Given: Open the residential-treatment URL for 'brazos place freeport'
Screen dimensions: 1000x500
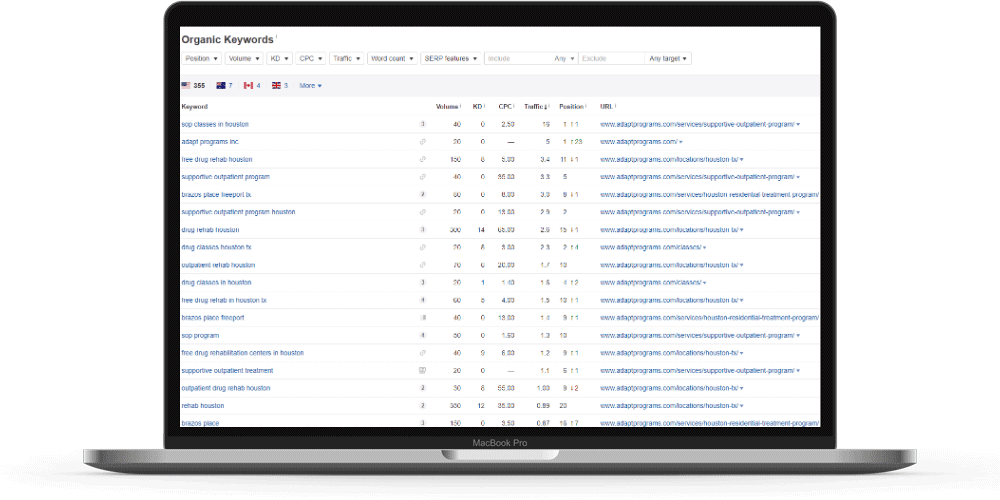Looking at the screenshot, I should click(x=709, y=318).
